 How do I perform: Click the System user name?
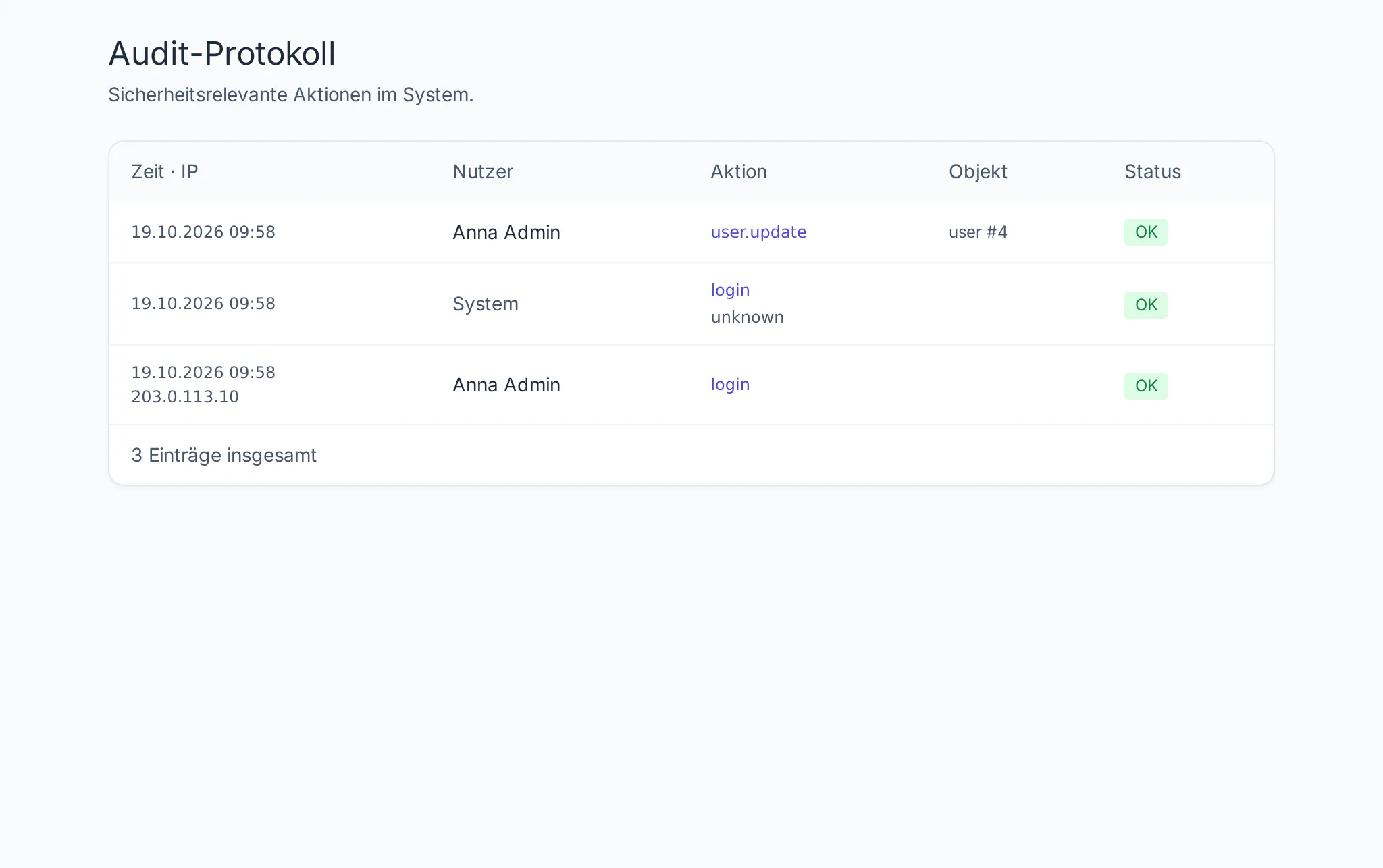click(486, 304)
